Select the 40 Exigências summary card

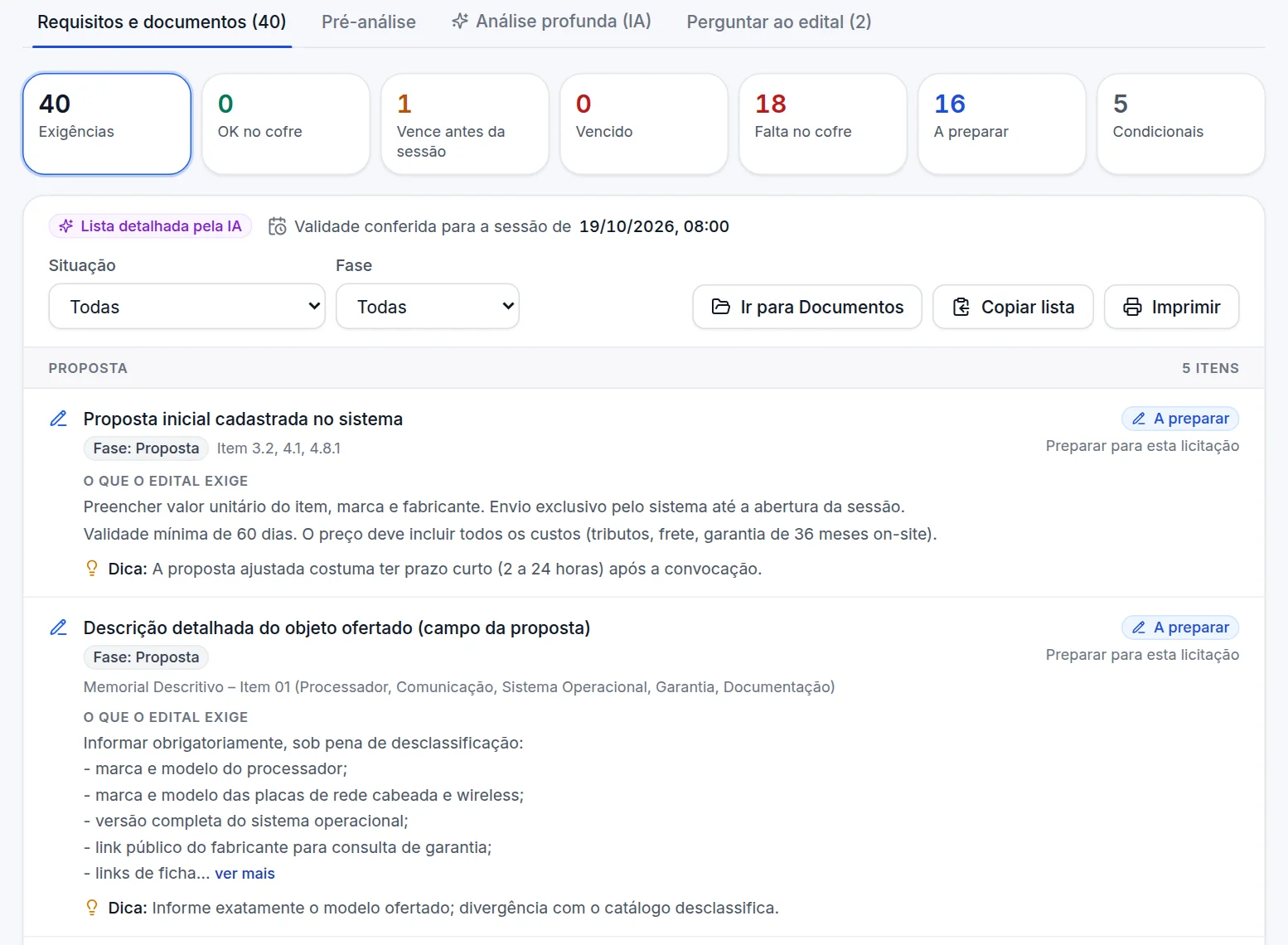[107, 124]
